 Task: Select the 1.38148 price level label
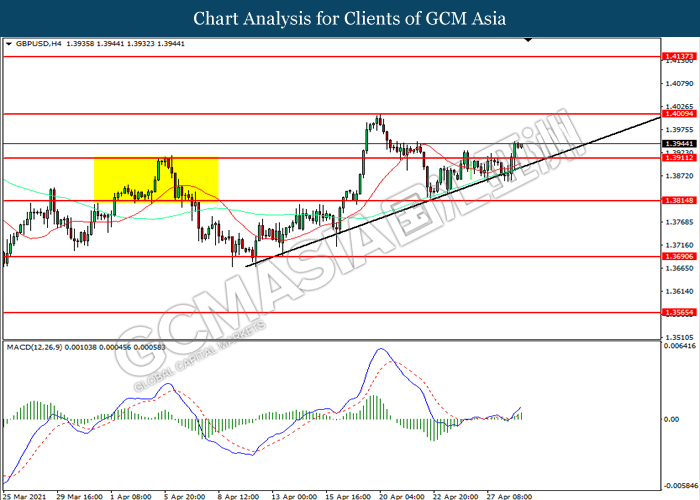[x=679, y=200]
